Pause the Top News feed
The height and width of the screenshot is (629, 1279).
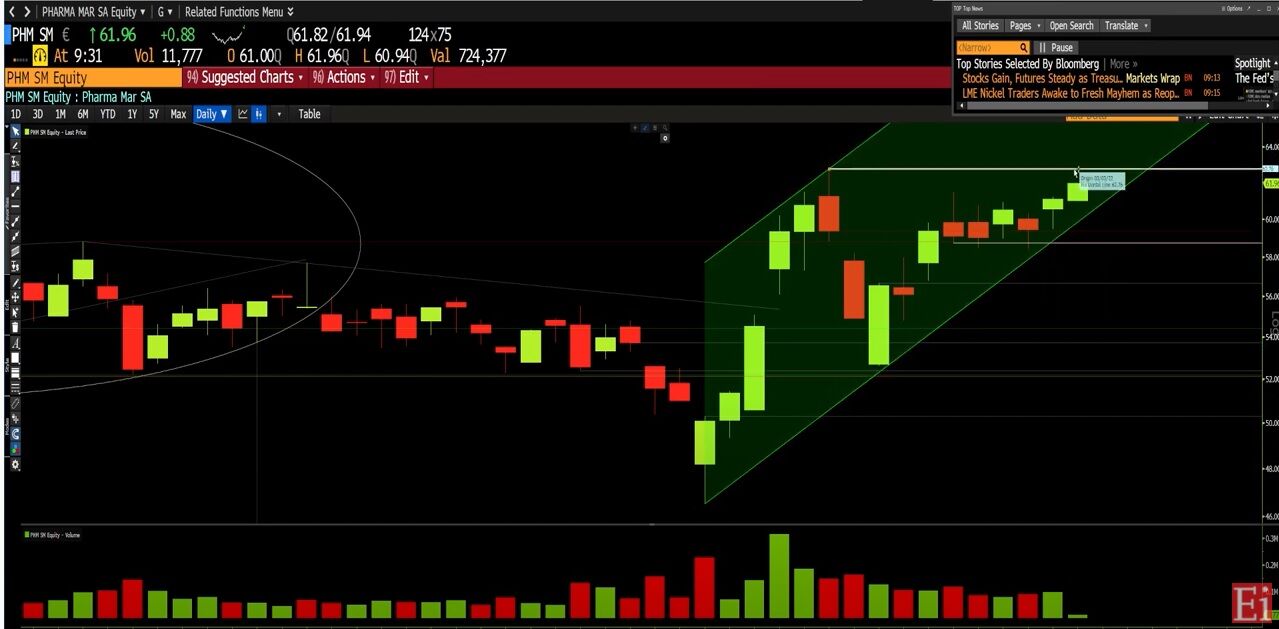pyautogui.click(x=1055, y=48)
